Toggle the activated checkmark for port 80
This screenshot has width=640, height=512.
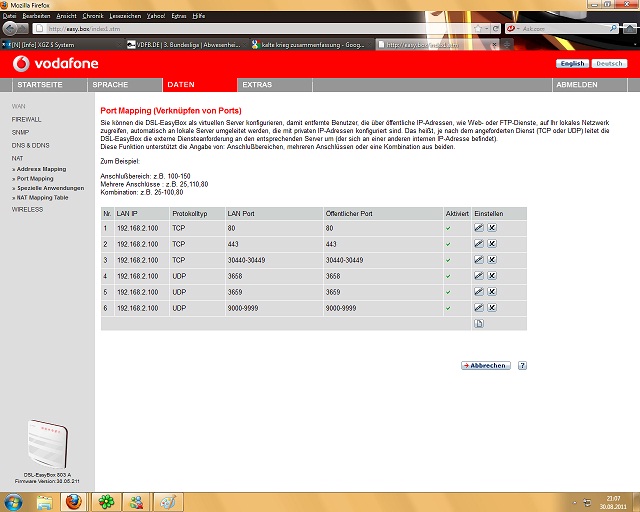(x=448, y=228)
